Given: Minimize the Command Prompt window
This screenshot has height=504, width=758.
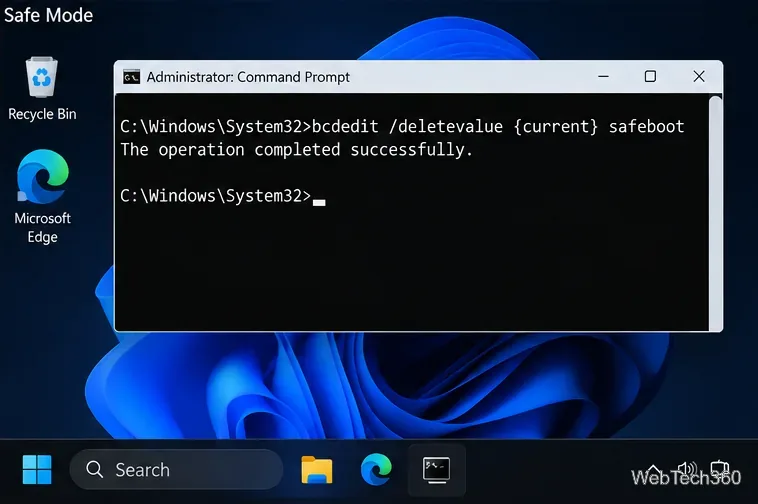Looking at the screenshot, I should click(603, 76).
